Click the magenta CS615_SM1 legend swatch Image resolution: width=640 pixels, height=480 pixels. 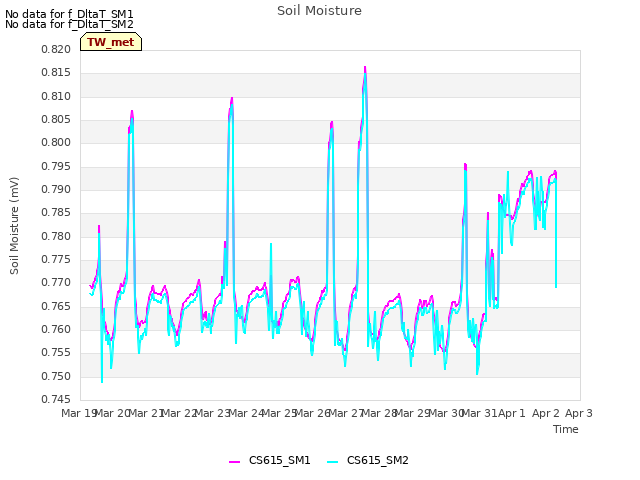click(234, 461)
